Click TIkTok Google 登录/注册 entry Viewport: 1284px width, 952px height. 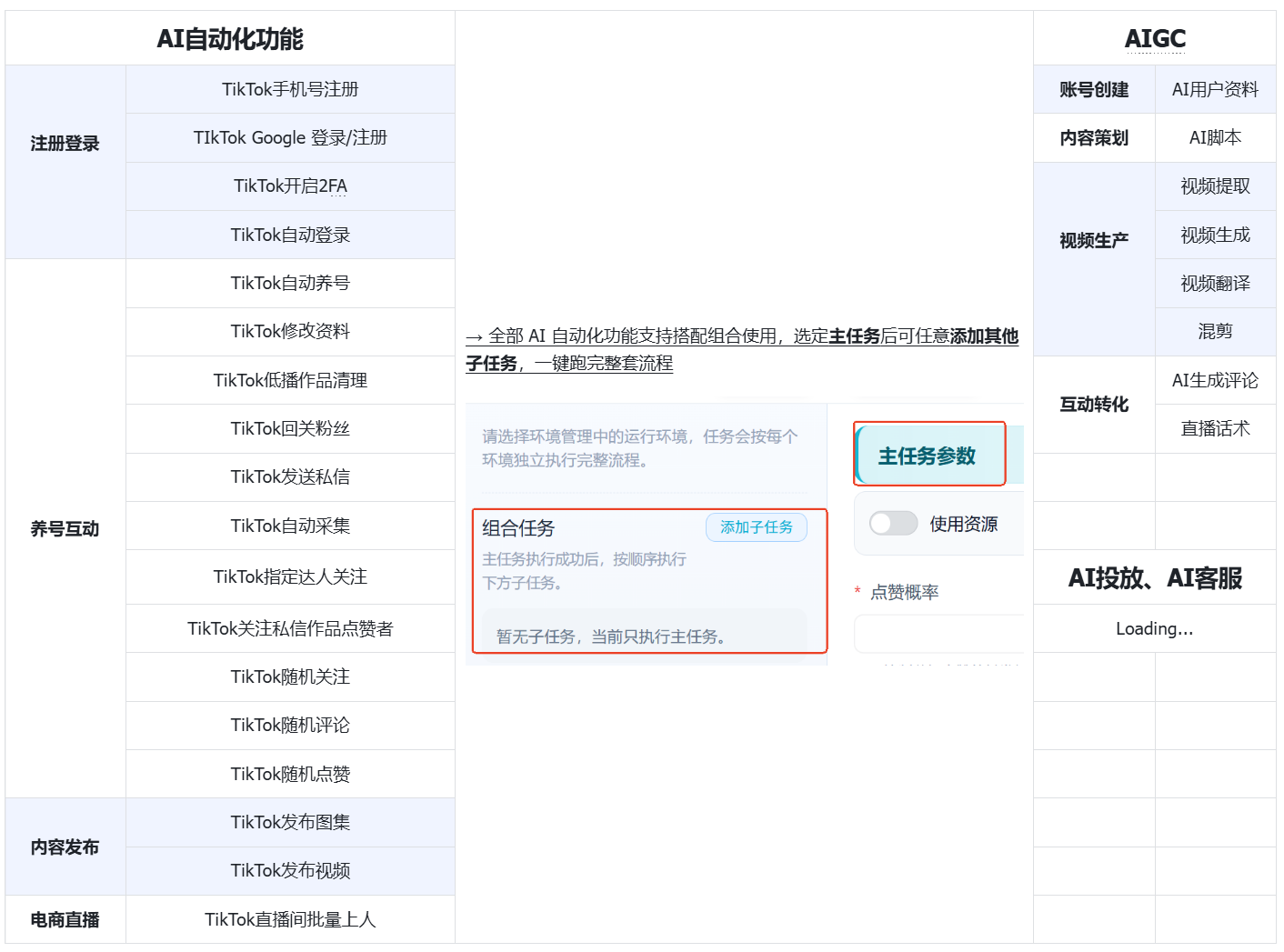point(290,137)
